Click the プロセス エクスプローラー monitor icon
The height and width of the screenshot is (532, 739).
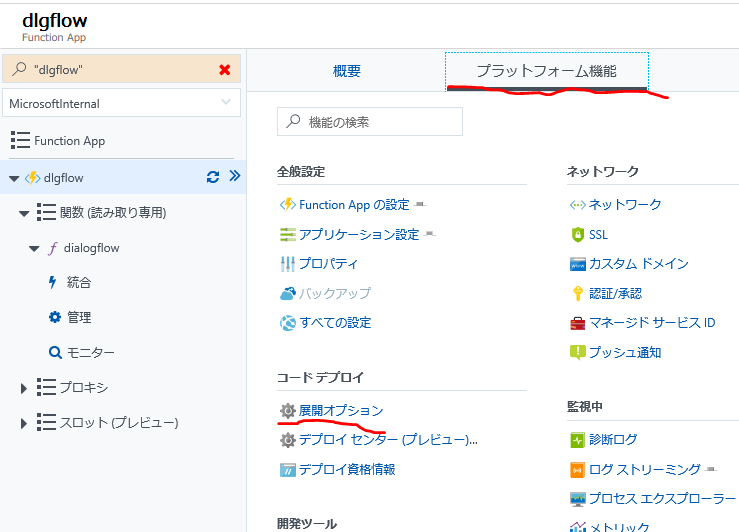click(x=577, y=499)
